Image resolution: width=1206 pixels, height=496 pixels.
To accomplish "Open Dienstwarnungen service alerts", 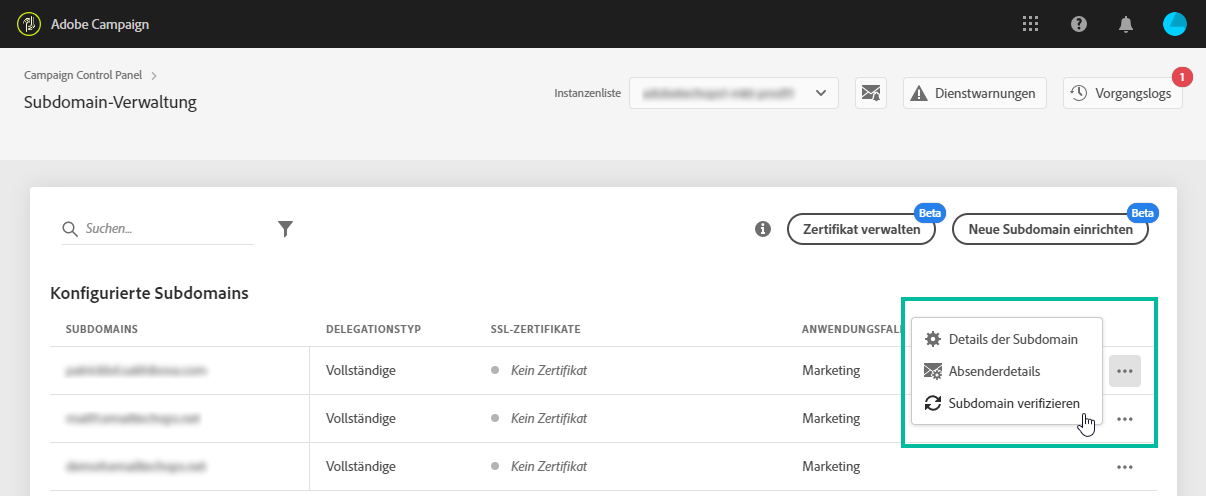I will [975, 93].
